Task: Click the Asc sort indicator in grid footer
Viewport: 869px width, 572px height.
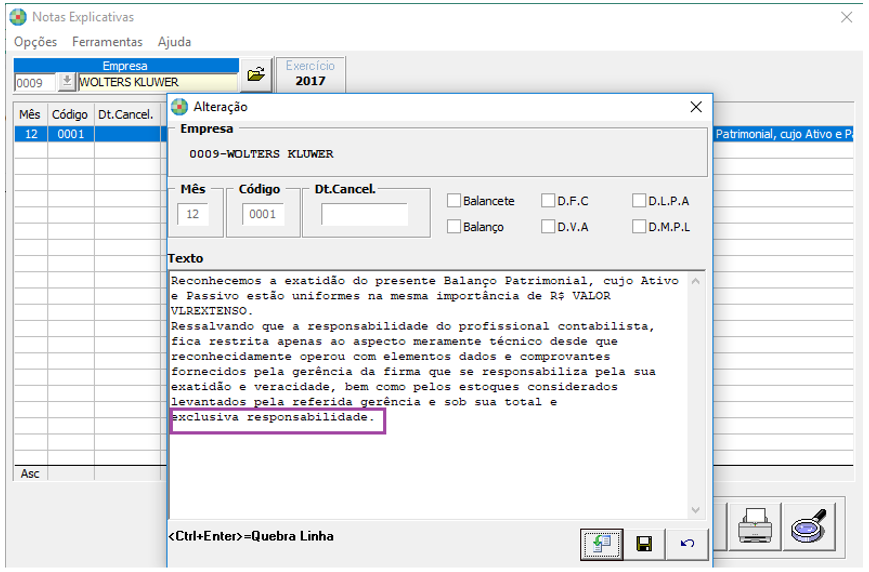Action: point(30,474)
